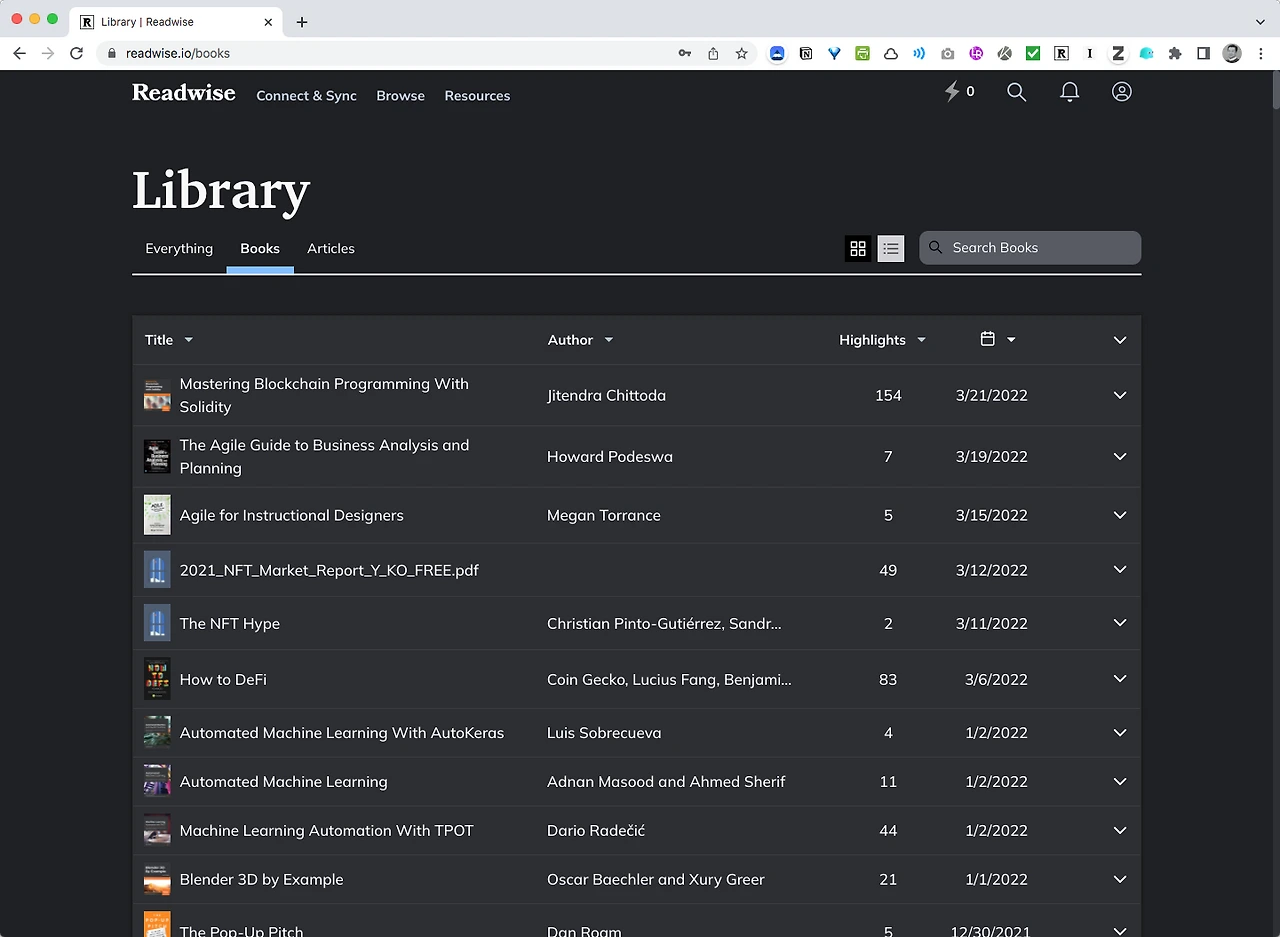Open Automated Machine Learning With AutoKeras
The height and width of the screenshot is (937, 1280).
pos(342,733)
